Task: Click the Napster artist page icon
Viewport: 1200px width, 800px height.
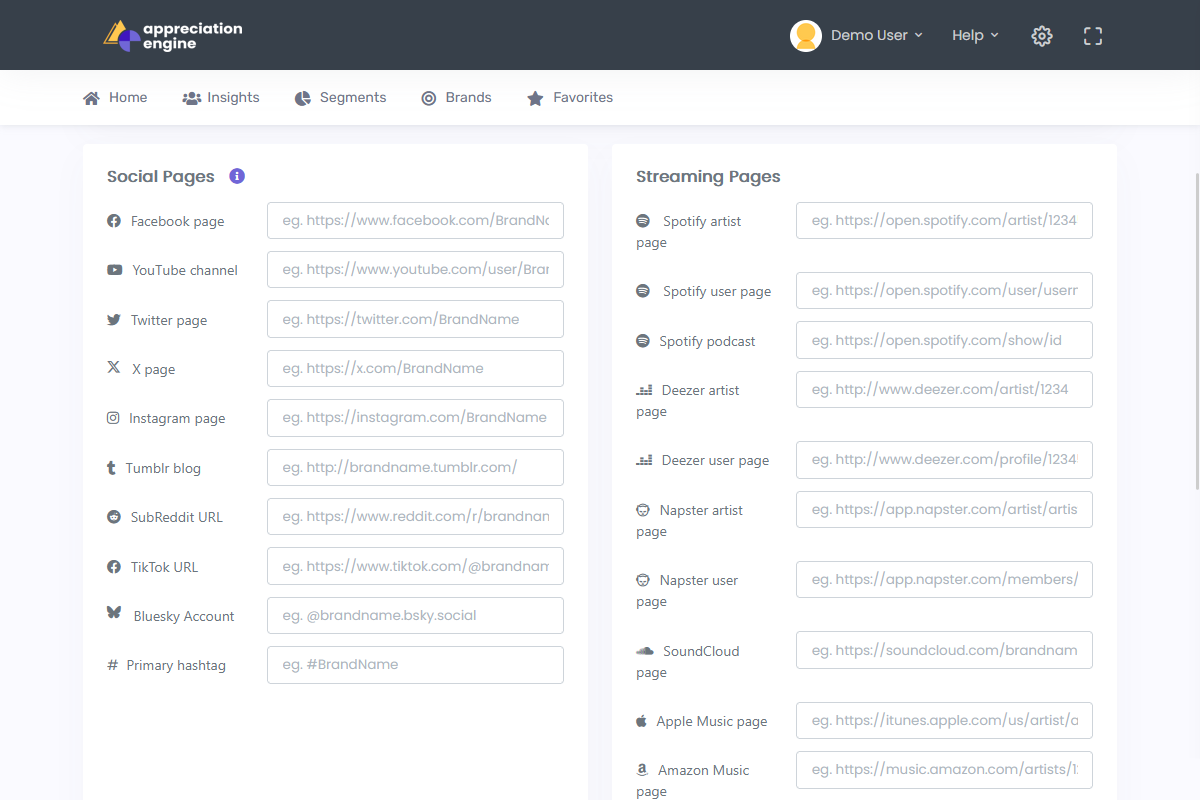Action: [x=643, y=510]
